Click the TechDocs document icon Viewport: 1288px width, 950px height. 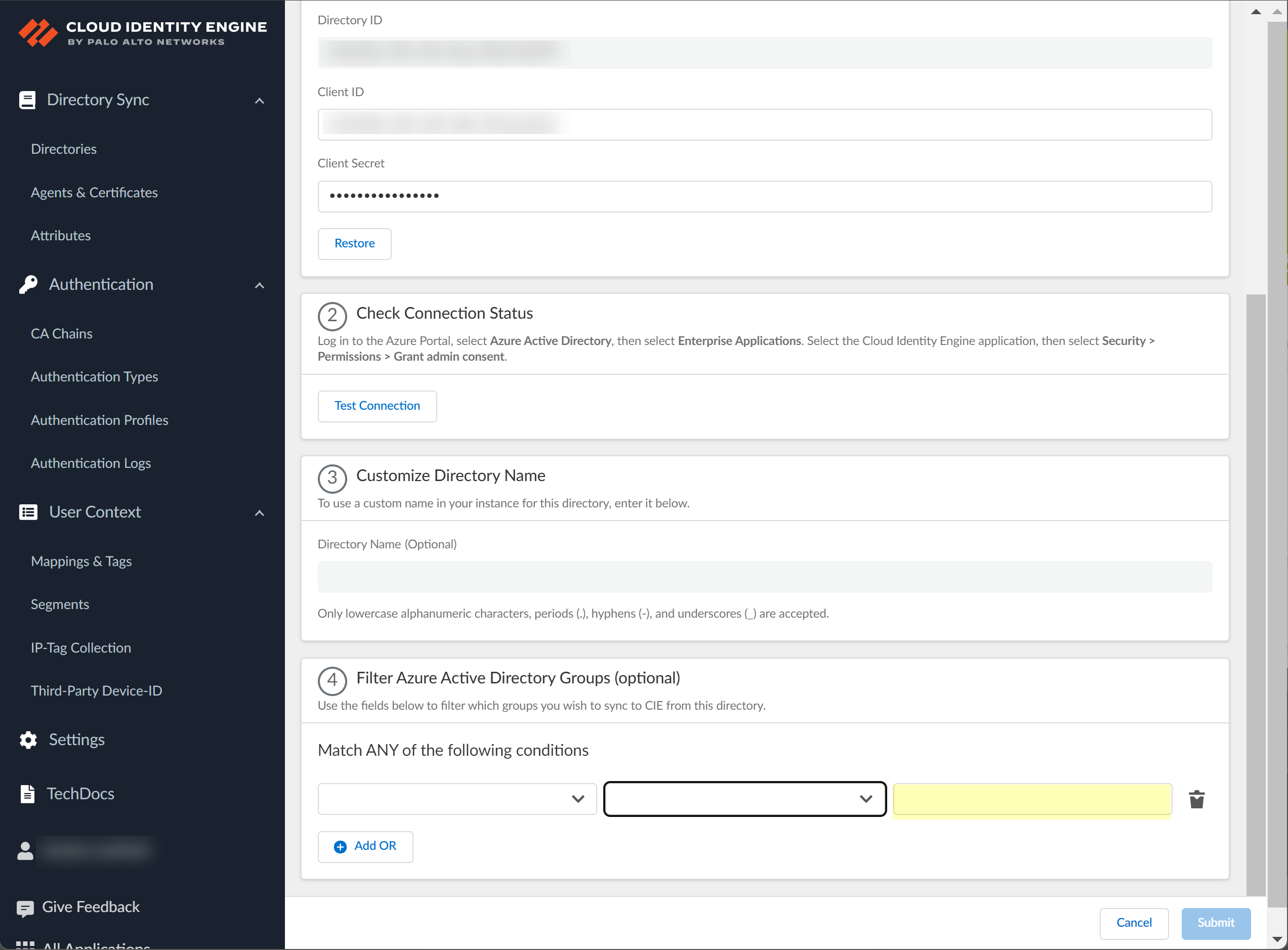point(27,794)
